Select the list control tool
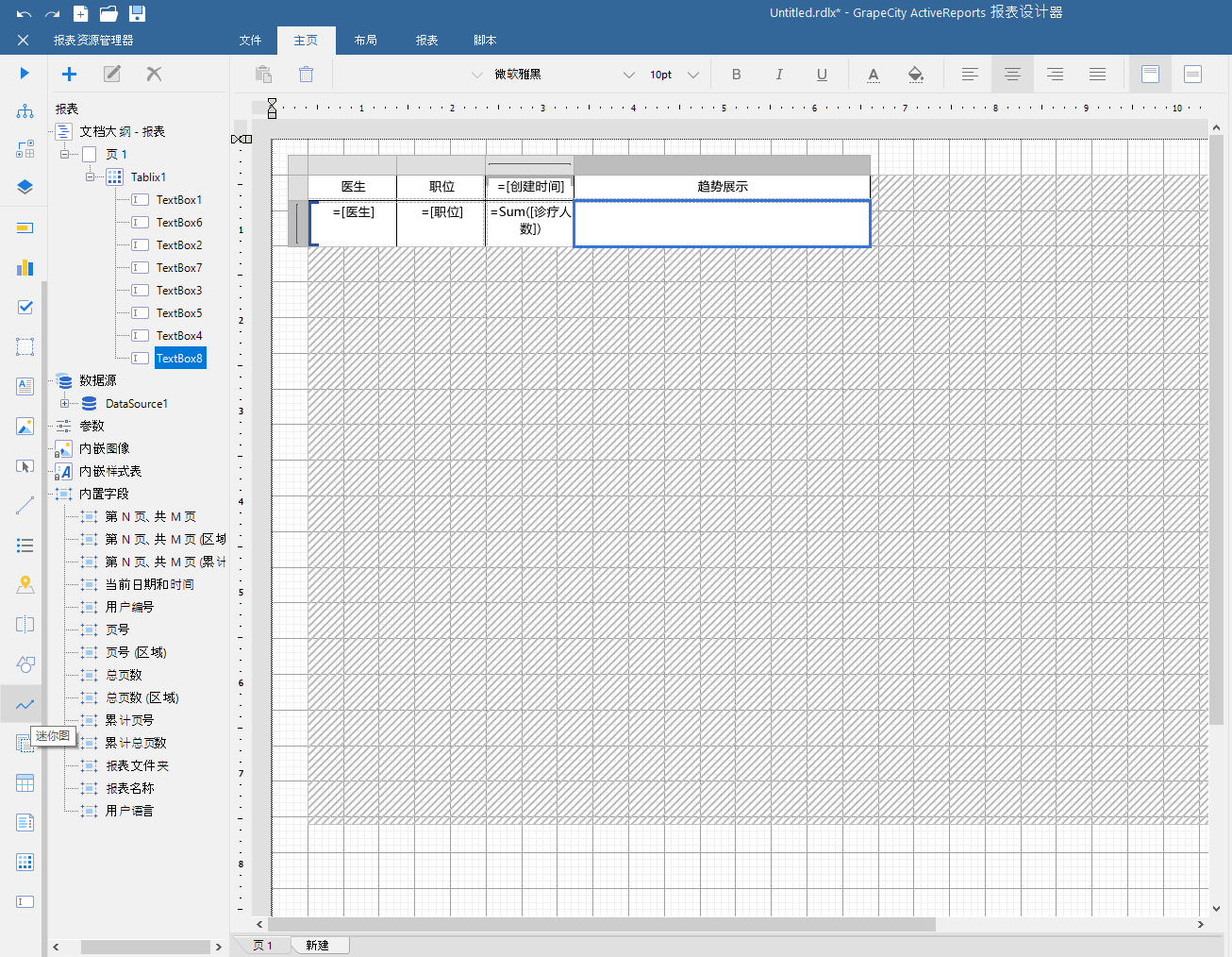This screenshot has height=957, width=1232. click(25, 546)
